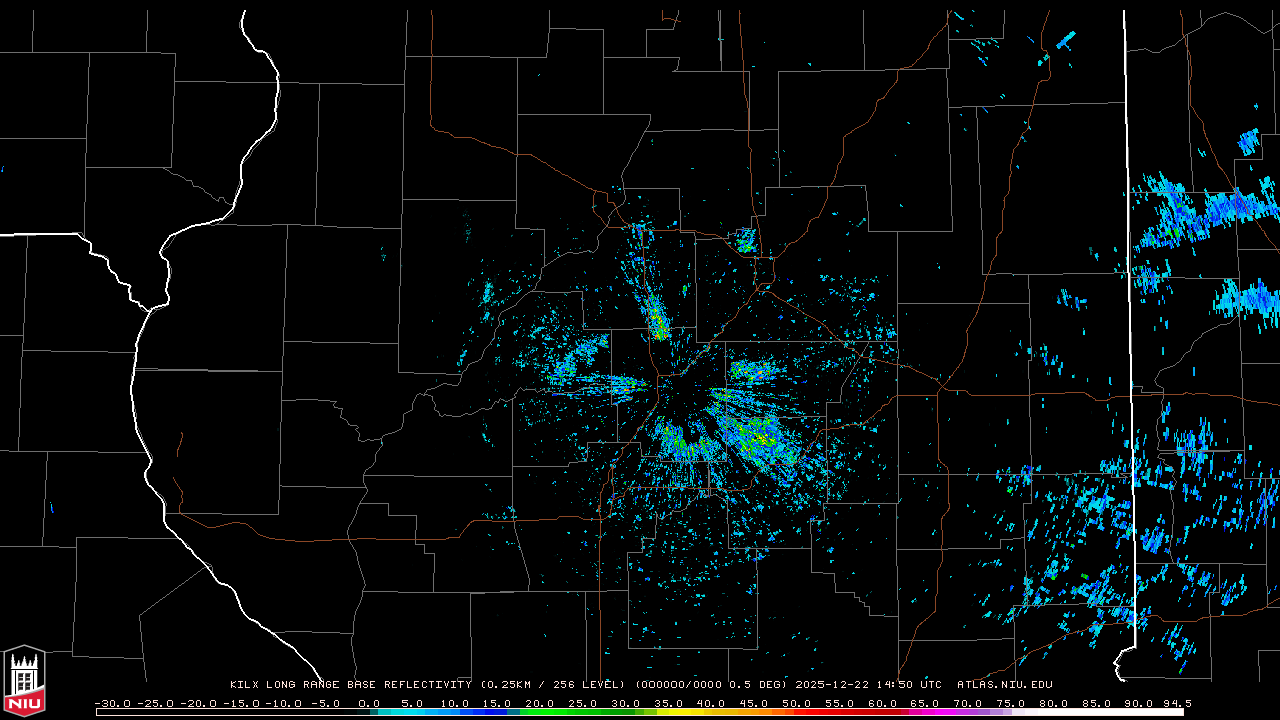The width and height of the screenshot is (1280, 720).
Task: Click the 50.0 dBZ red color scale segment
Action: (x=797, y=712)
